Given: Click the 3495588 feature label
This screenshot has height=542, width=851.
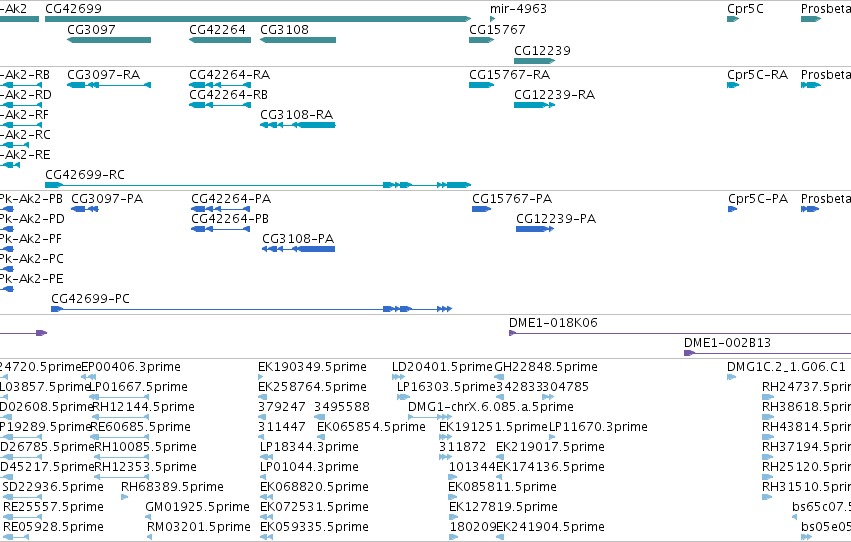Looking at the screenshot, I should (x=342, y=407).
